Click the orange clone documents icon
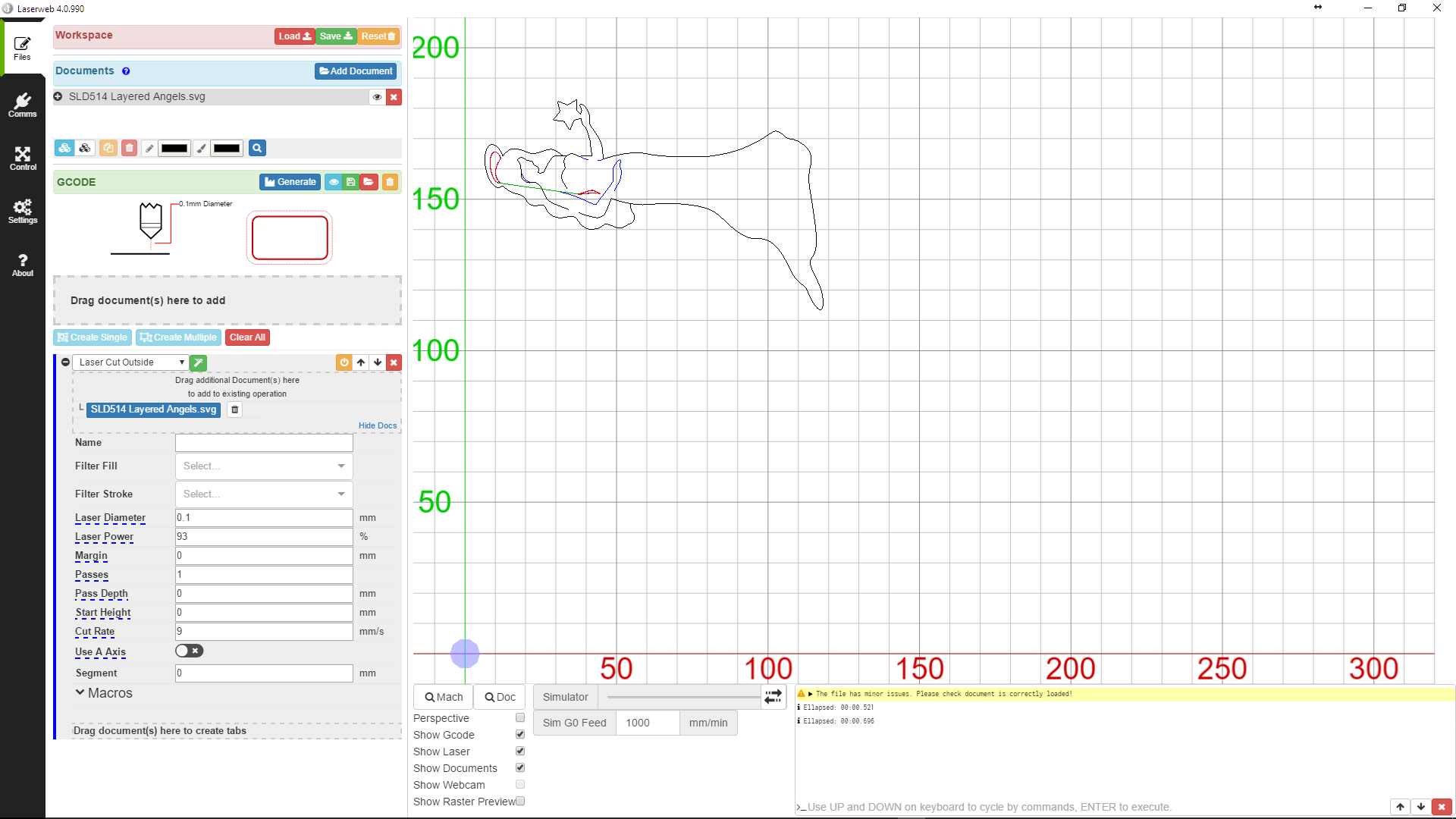The width and height of the screenshot is (1456, 819). [x=108, y=148]
